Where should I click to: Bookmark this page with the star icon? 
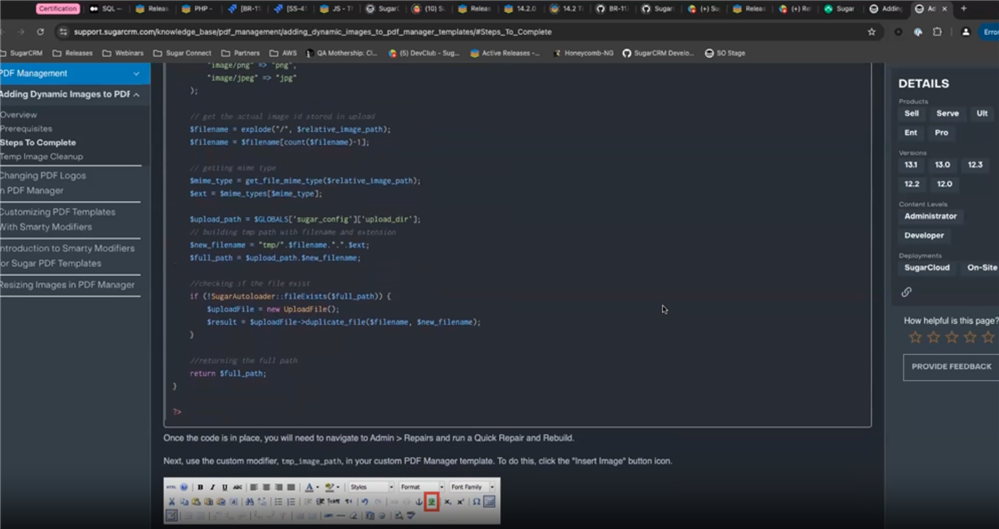point(872,32)
